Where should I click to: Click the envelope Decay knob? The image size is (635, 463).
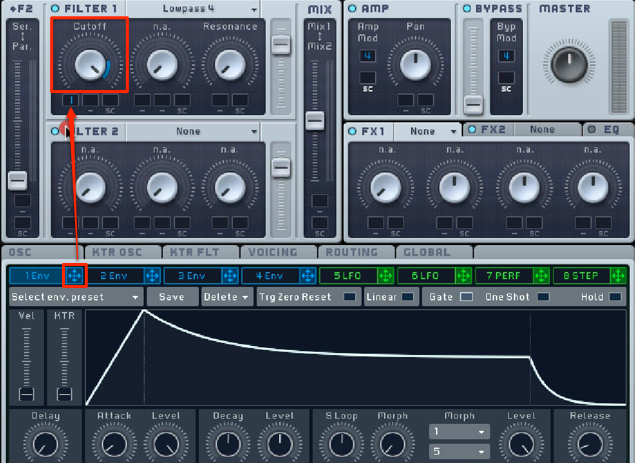click(x=228, y=444)
